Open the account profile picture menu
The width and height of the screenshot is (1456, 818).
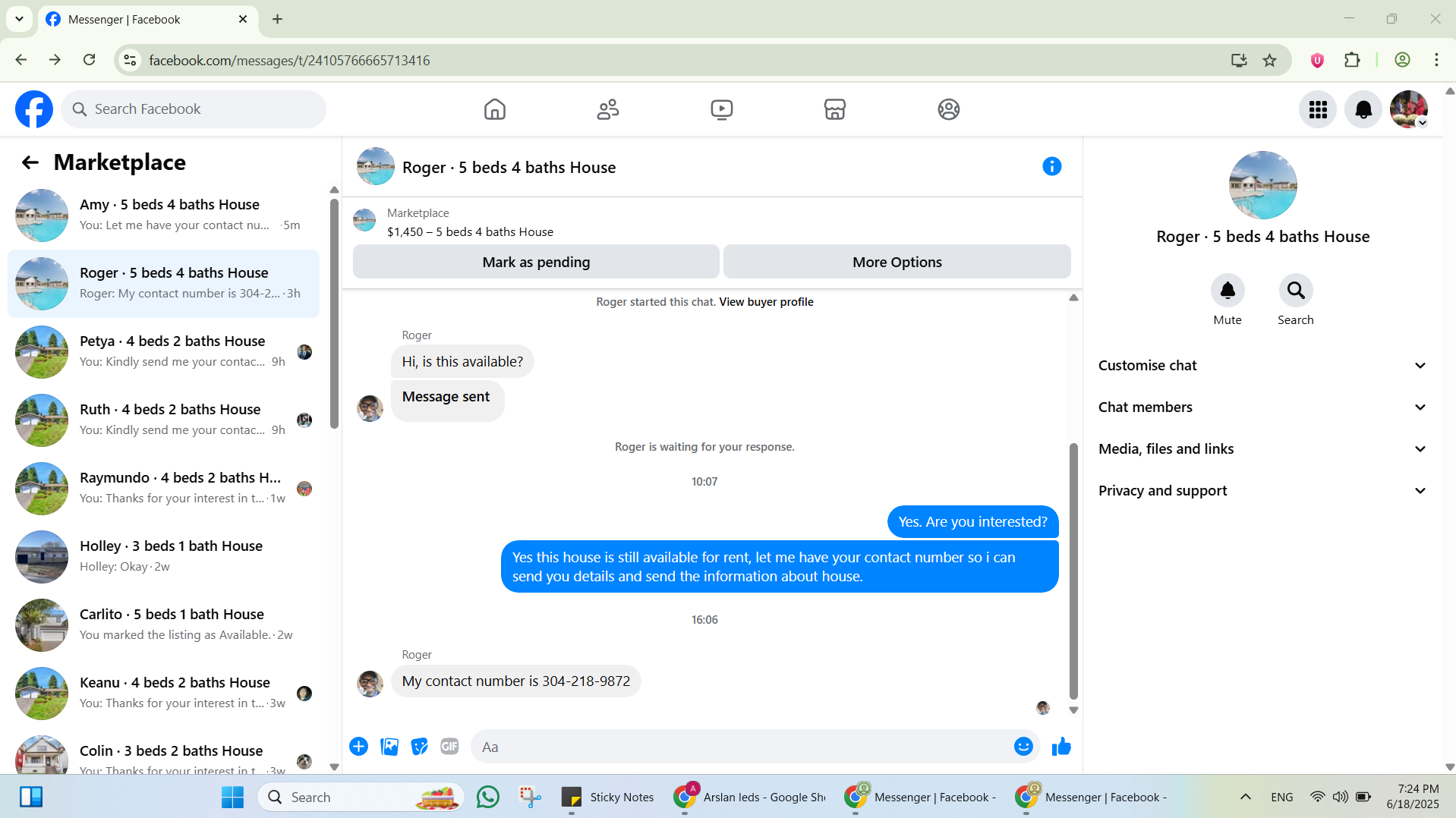coord(1409,109)
